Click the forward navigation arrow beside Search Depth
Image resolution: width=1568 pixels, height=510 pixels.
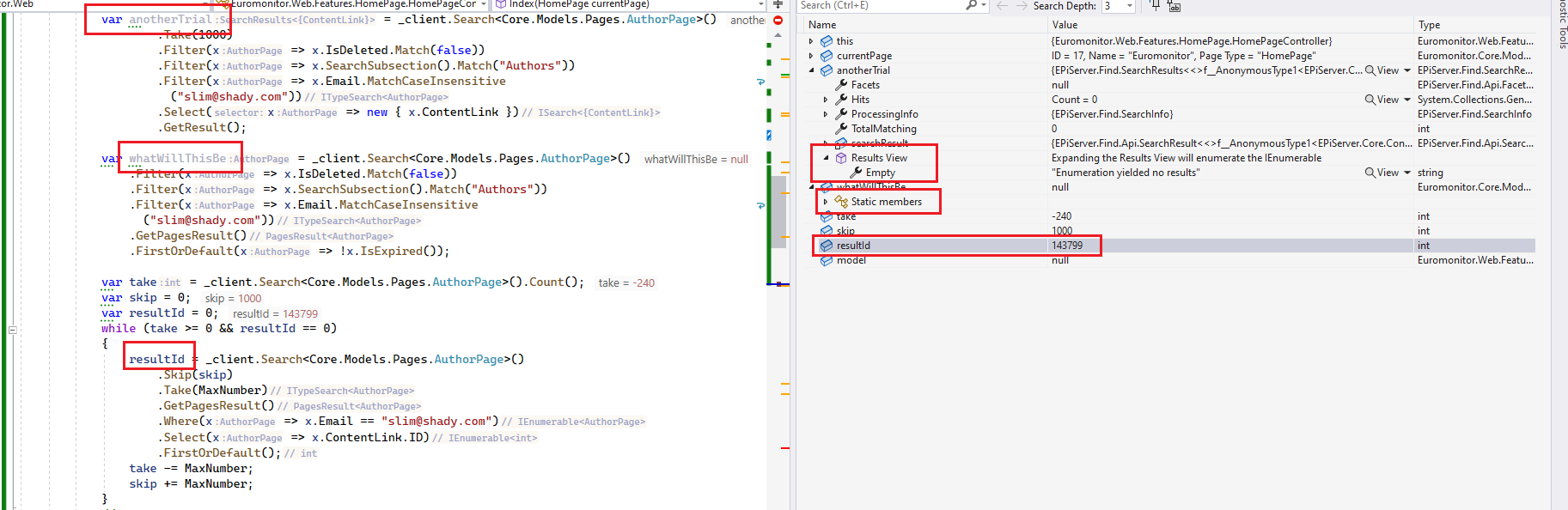1022,6
